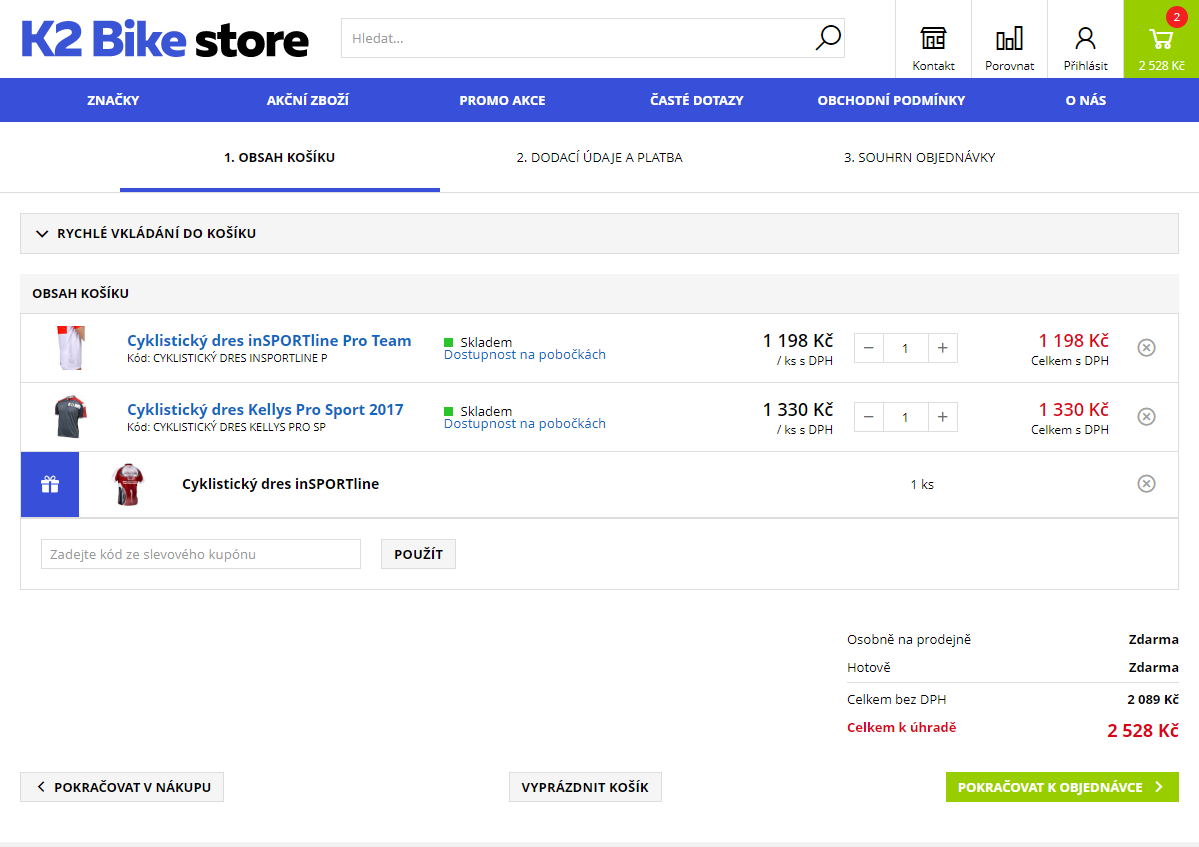Viewport: 1199px width, 847px height.
Task: Decrease quantity of Kellys Pro Sport jersey
Action: pyautogui.click(x=869, y=417)
